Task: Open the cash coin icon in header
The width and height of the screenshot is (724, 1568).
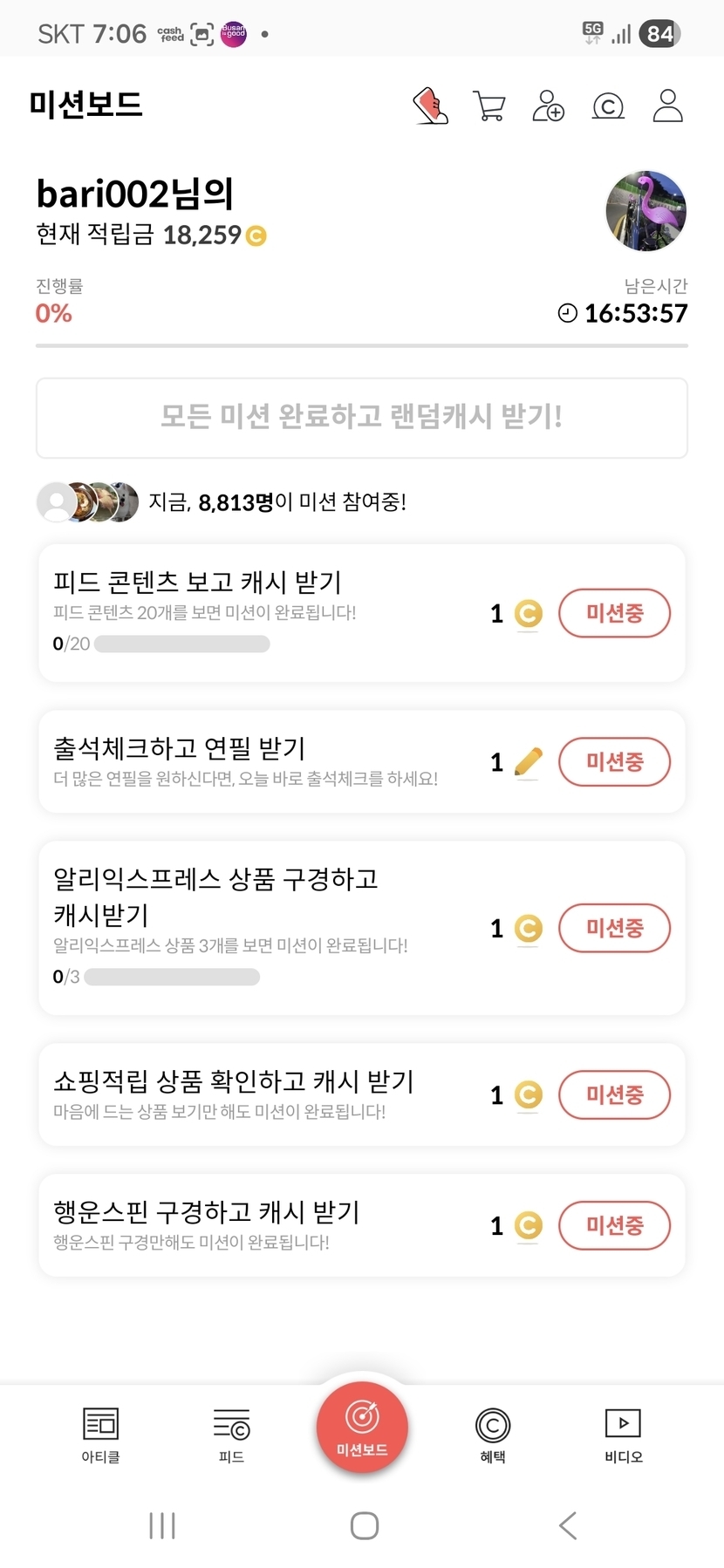Action: tap(608, 106)
